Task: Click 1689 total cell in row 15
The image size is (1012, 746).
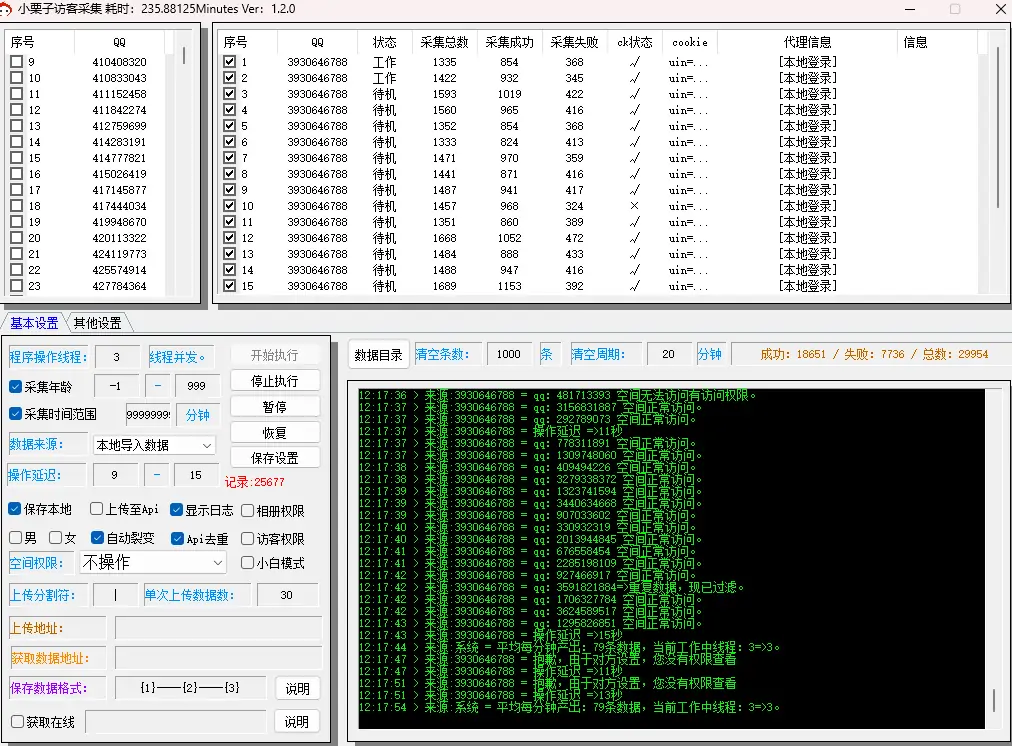Action: [445, 286]
